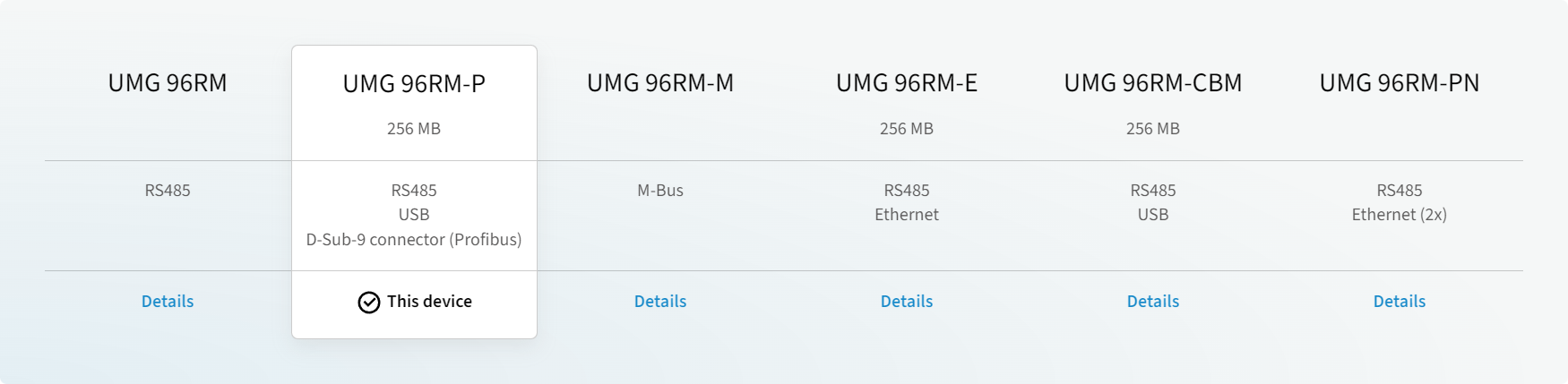View Details of the UMG 96RM-E
This screenshot has width=1568, height=384.
907,302
